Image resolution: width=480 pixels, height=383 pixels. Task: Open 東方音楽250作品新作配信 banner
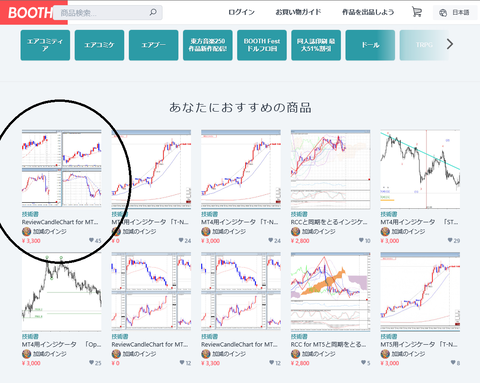(x=207, y=45)
